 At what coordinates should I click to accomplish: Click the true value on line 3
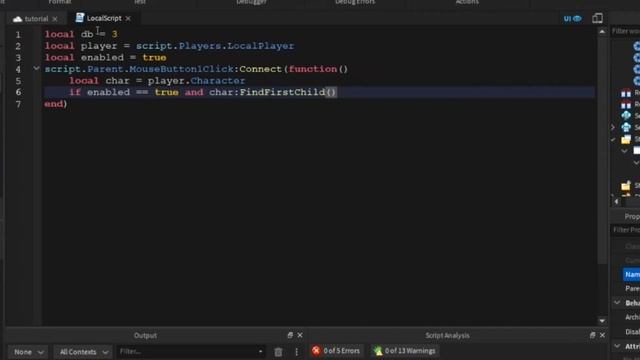[154, 58]
